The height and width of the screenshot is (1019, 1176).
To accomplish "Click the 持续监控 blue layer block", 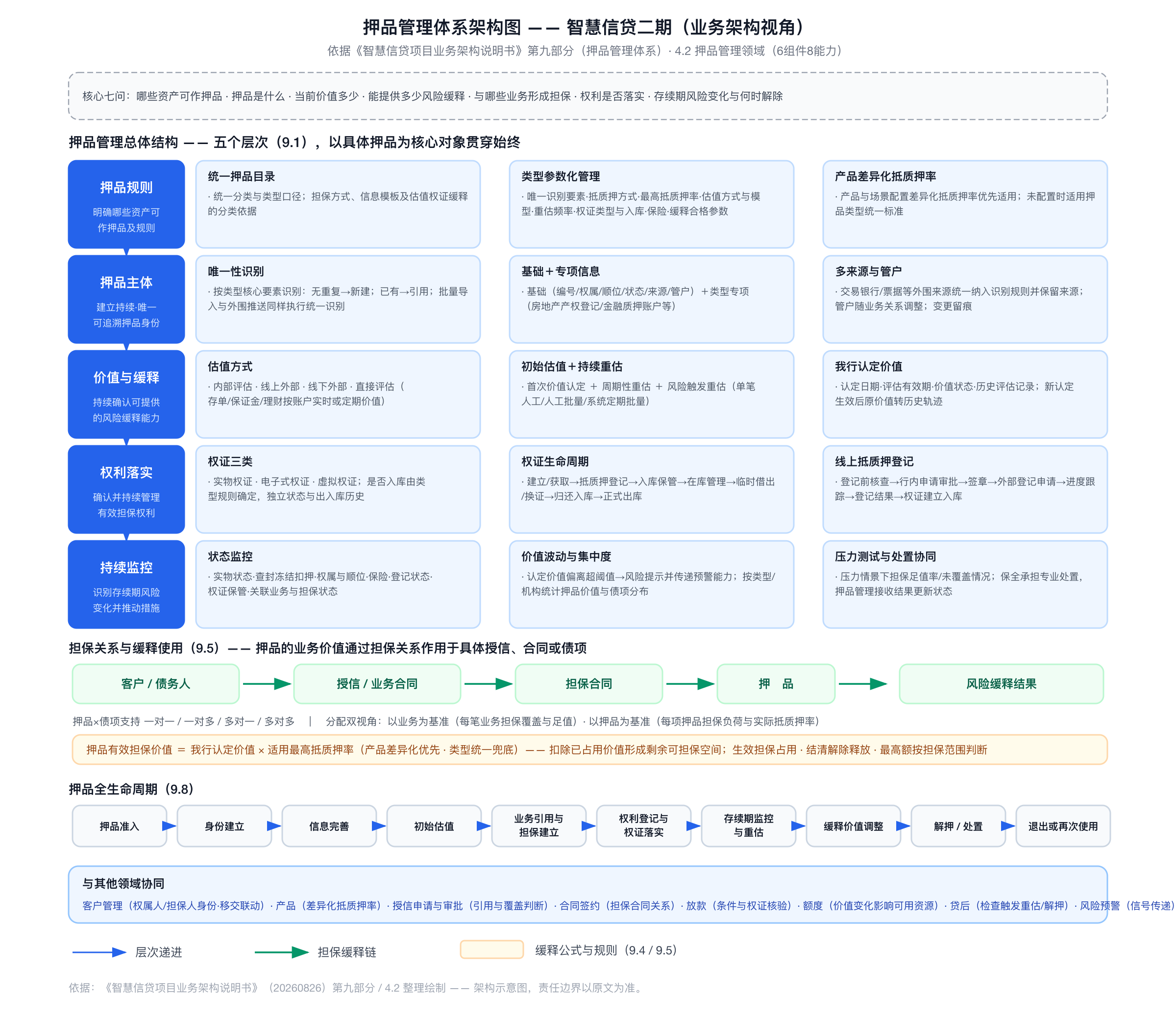I will pyautogui.click(x=126, y=584).
